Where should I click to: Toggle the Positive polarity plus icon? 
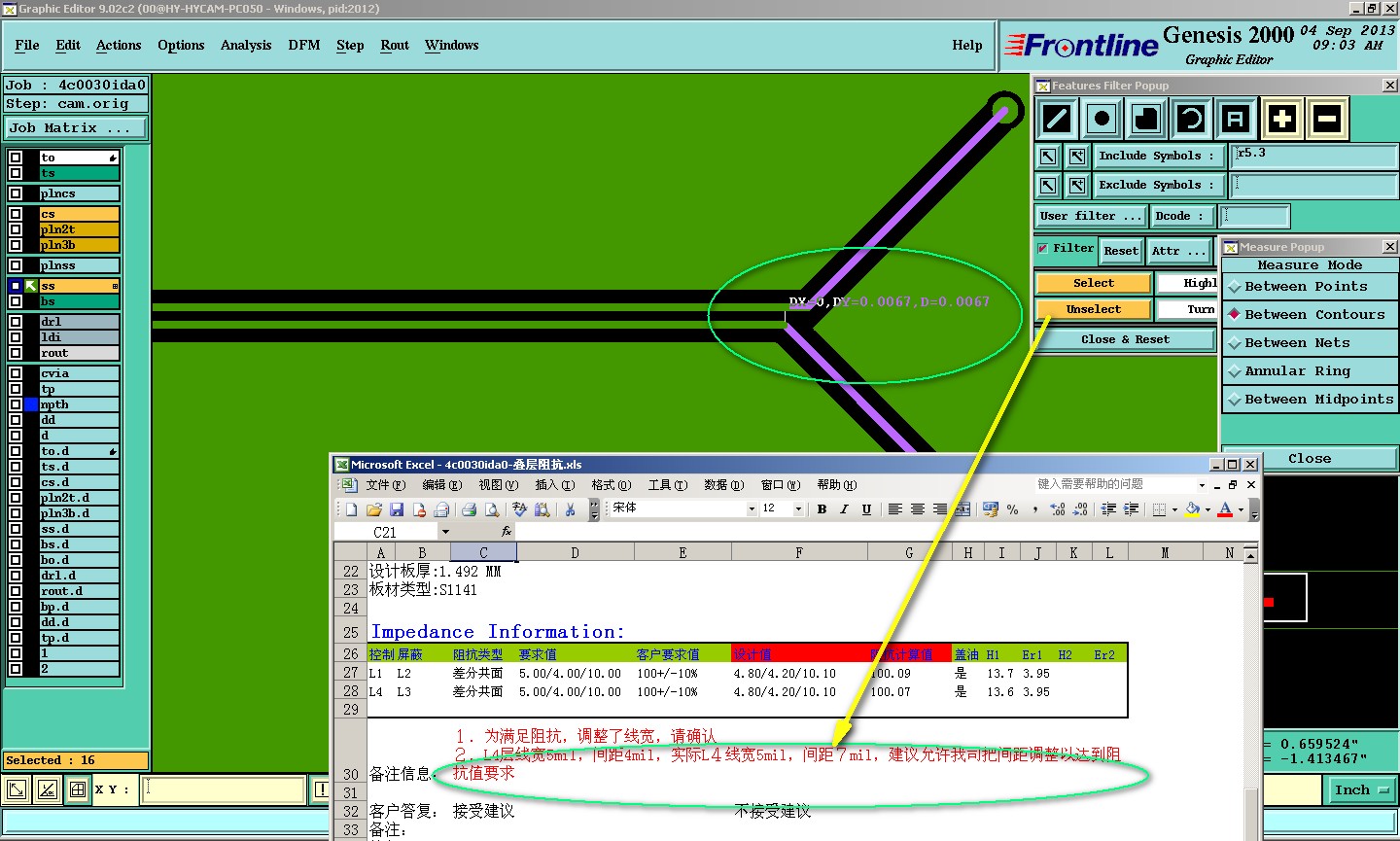(1282, 120)
